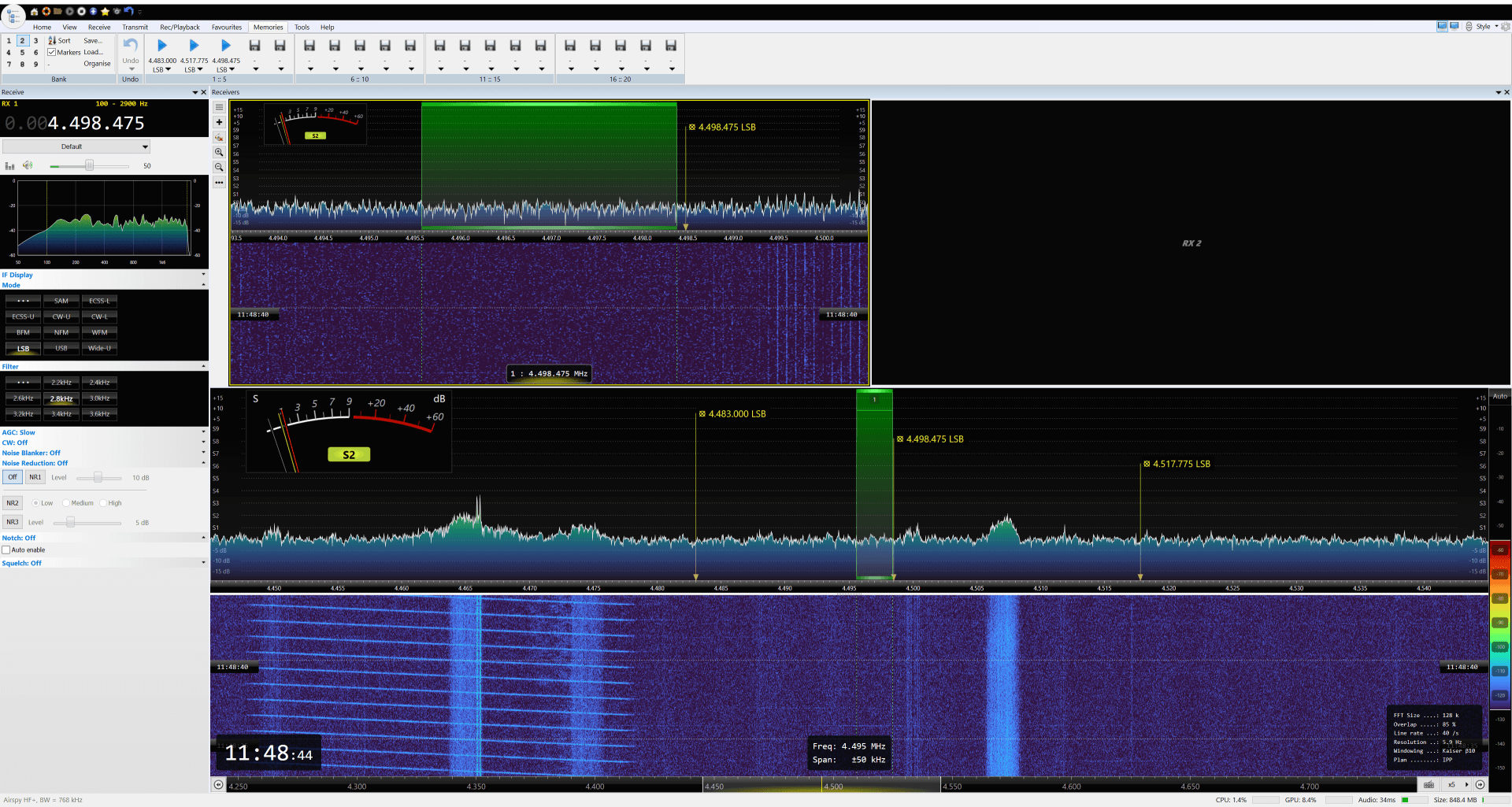The width and height of the screenshot is (1512, 807).
Task: Click the speaker mute icon
Action: click(x=28, y=165)
